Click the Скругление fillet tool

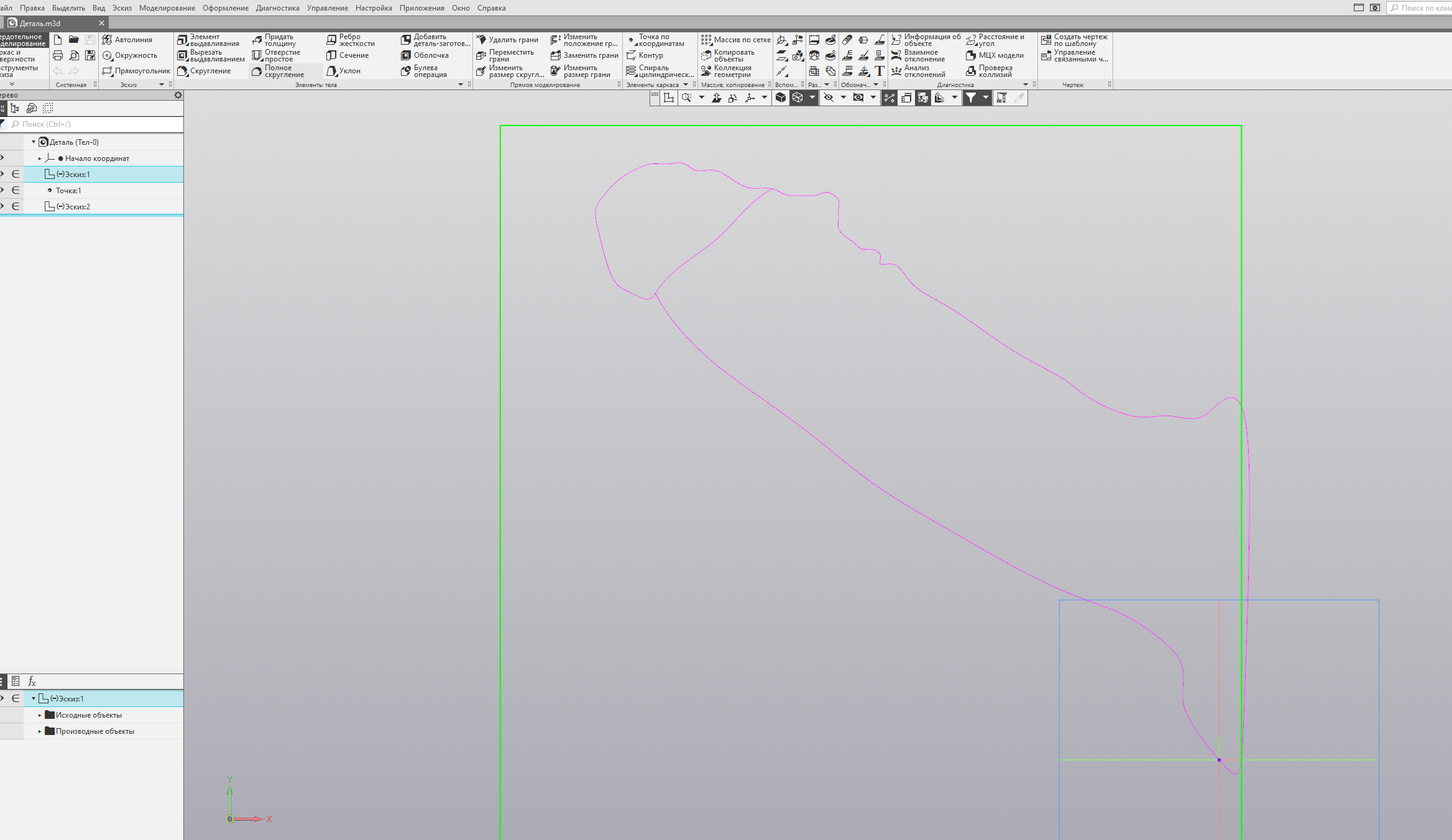(204, 71)
